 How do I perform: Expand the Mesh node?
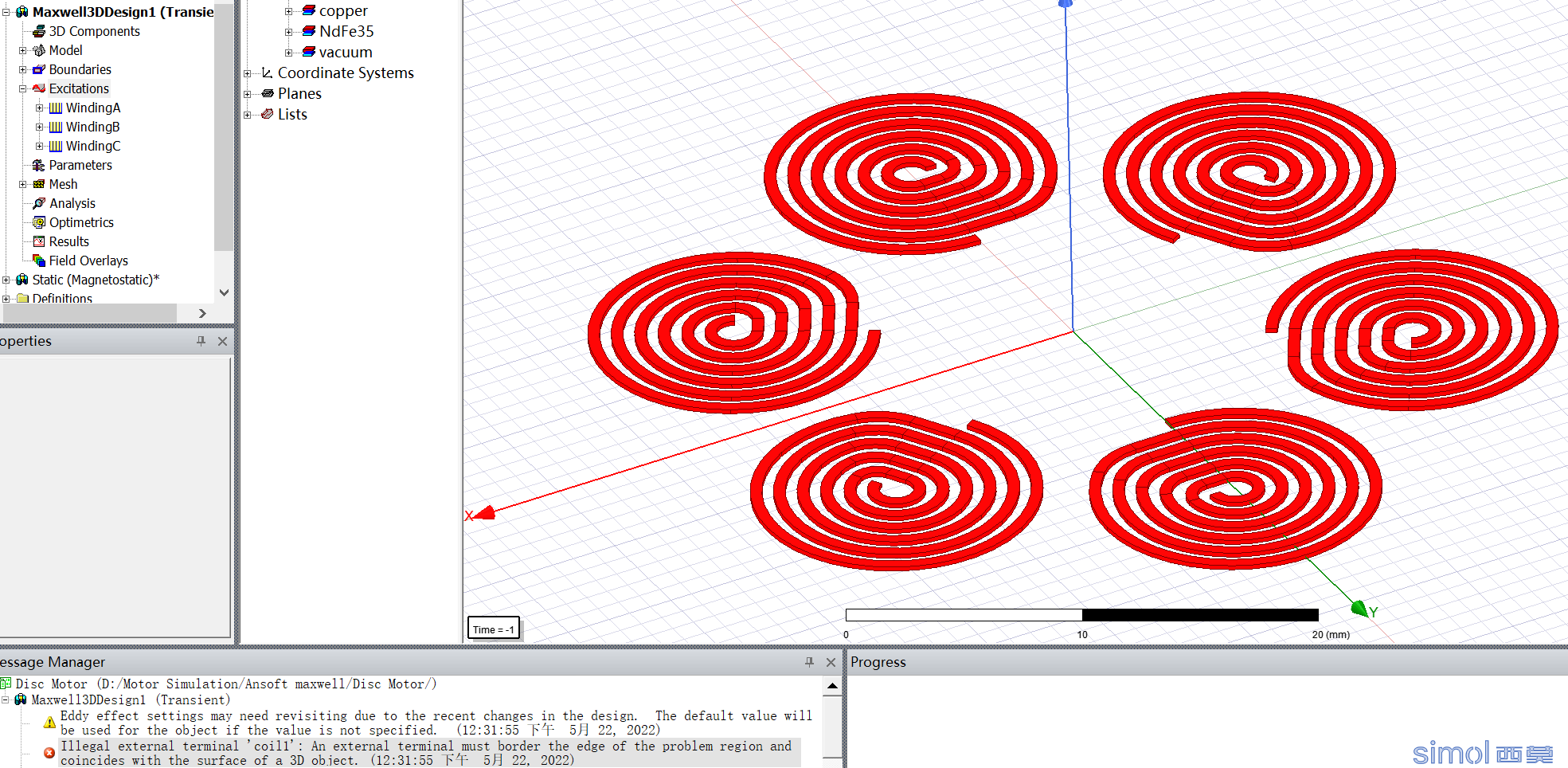point(22,184)
